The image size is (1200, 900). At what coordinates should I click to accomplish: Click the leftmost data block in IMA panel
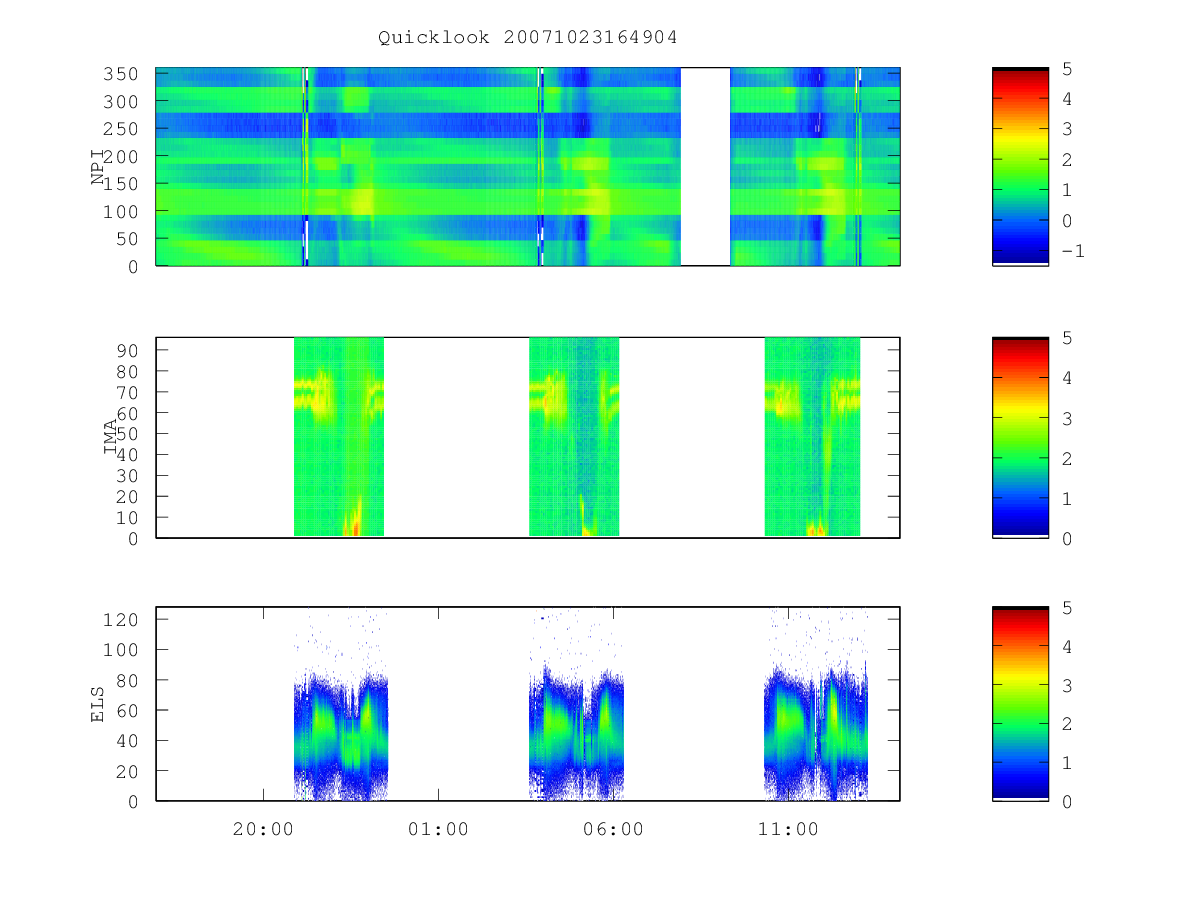[339, 437]
